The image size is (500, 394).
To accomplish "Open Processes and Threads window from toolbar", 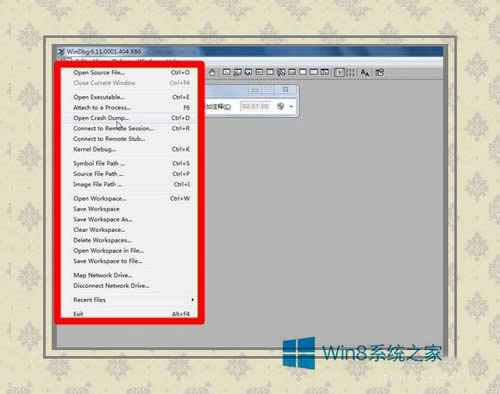I will 314,72.
